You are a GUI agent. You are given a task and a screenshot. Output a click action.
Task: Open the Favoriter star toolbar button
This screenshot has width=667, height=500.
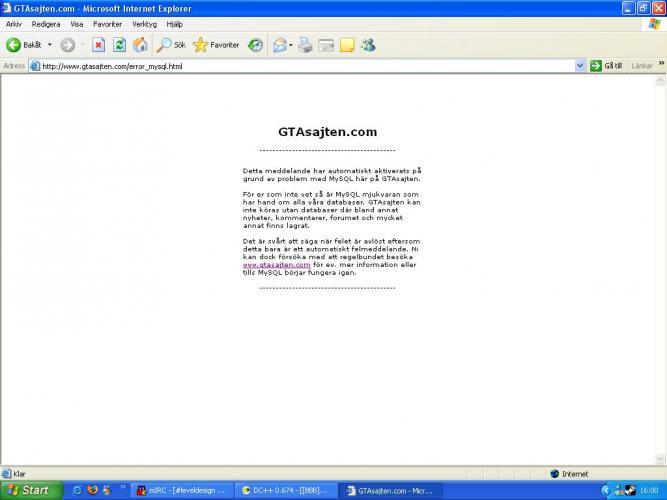pyautogui.click(x=216, y=45)
